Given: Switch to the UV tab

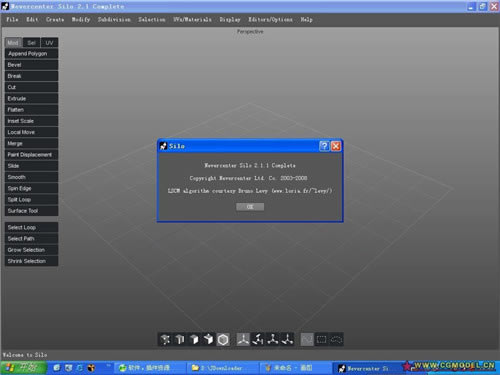Looking at the screenshot, I should (x=49, y=43).
